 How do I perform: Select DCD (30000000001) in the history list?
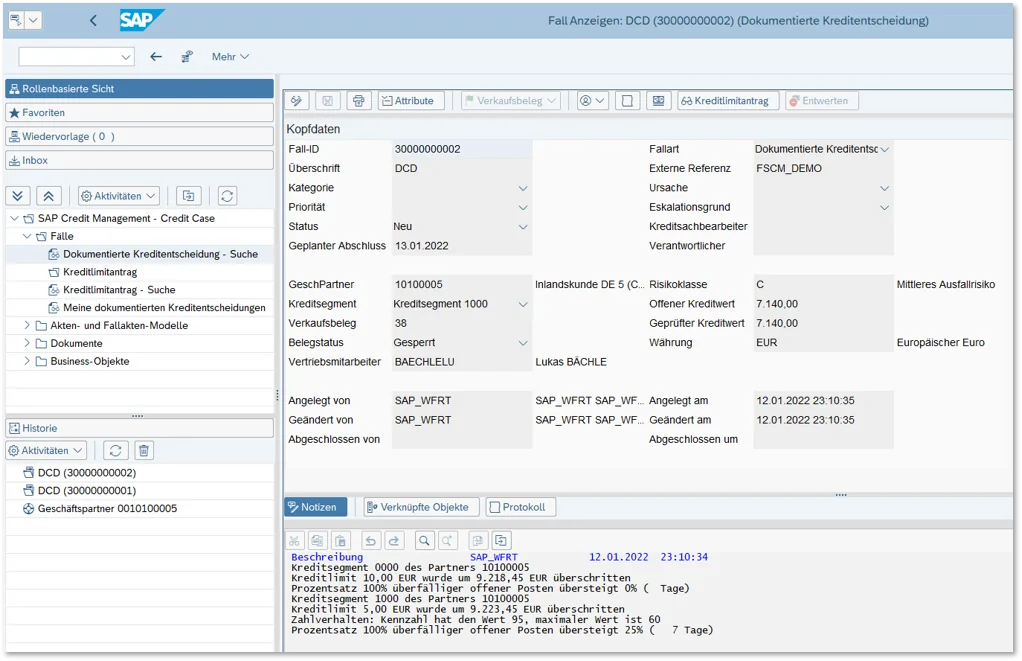point(86,491)
